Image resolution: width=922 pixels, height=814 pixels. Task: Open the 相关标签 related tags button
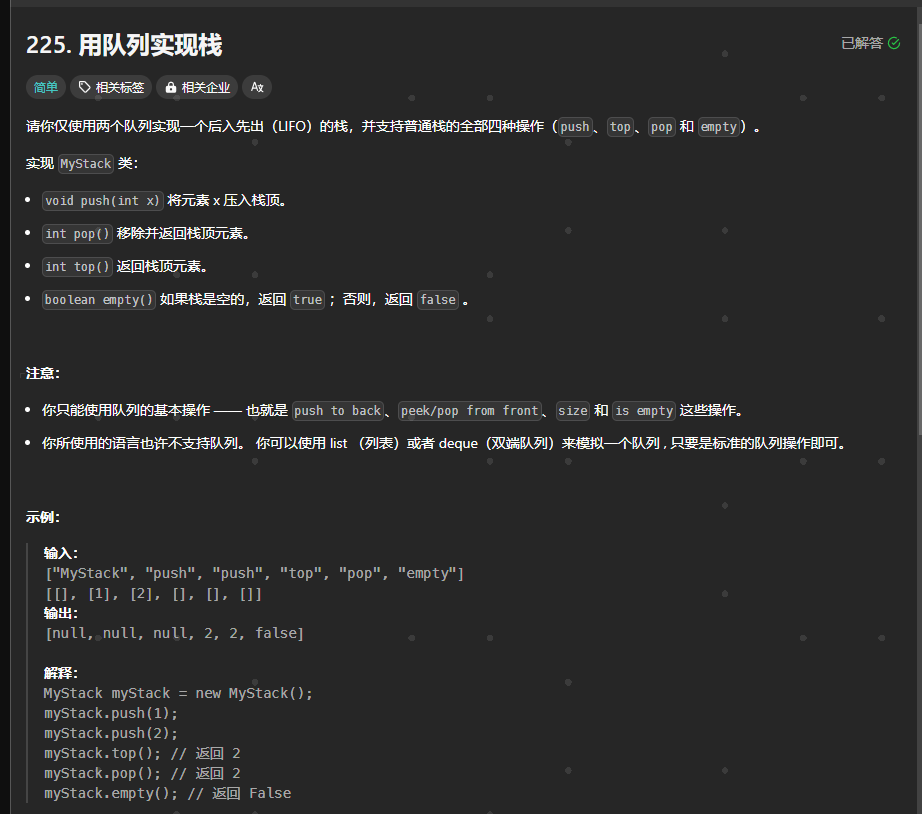tap(111, 88)
